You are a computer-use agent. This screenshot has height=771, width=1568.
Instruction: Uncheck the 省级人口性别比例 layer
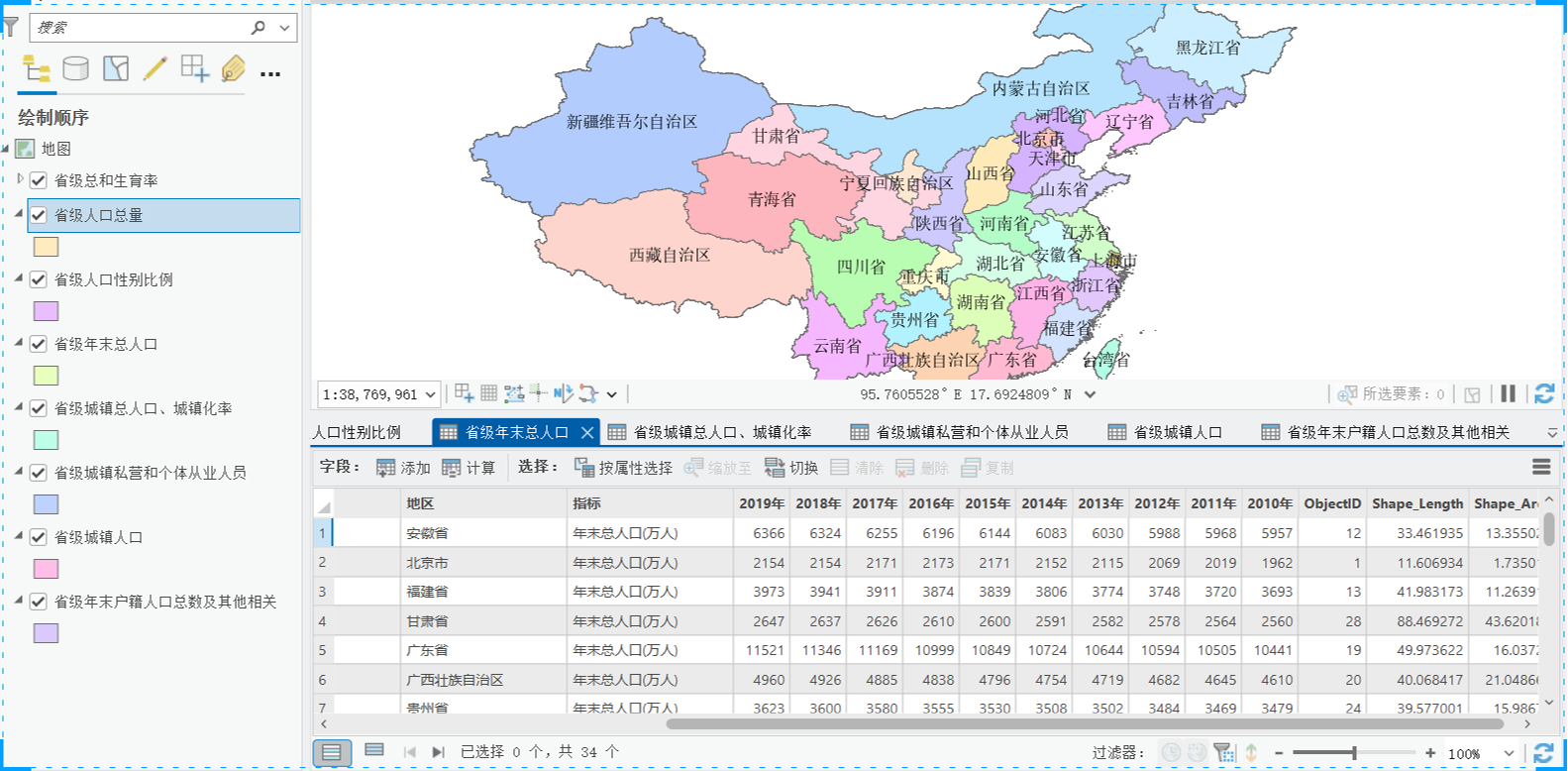[x=39, y=279]
